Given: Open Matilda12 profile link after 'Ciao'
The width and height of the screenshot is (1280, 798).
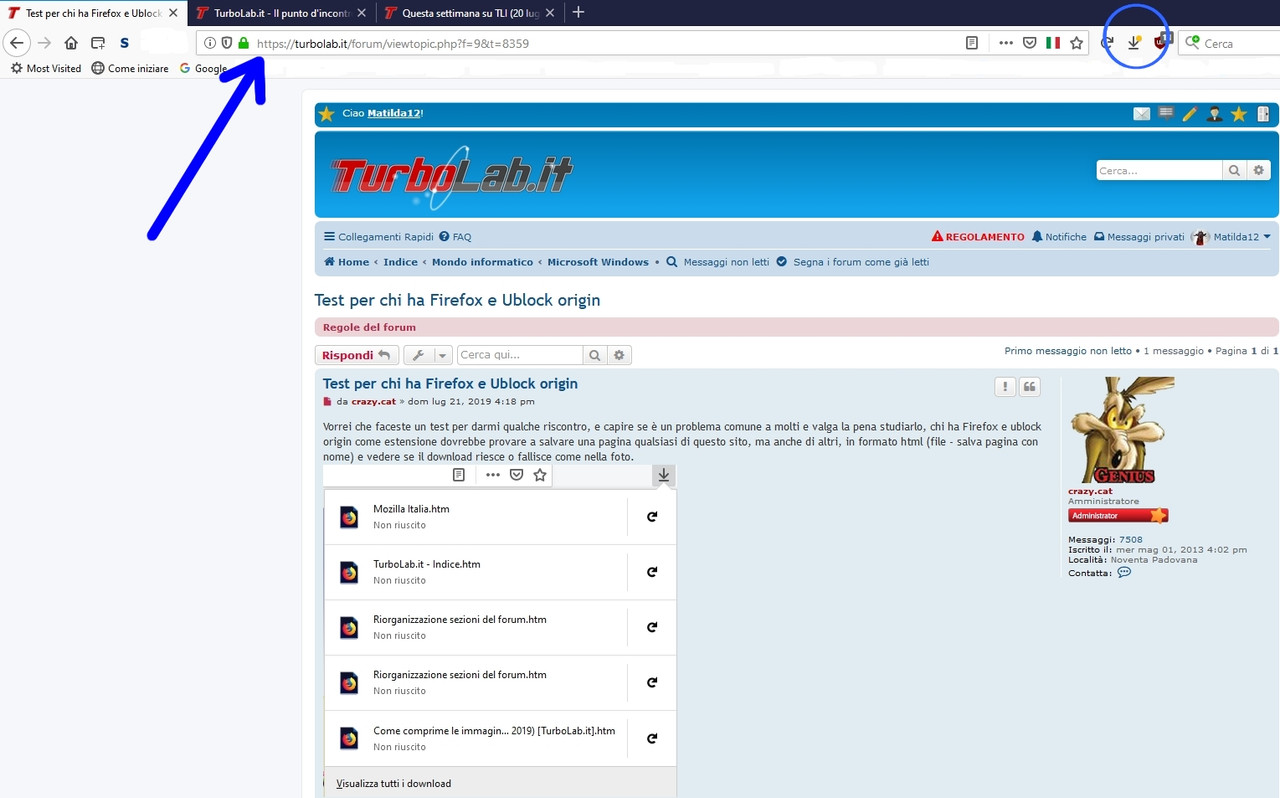Looking at the screenshot, I should point(394,113).
